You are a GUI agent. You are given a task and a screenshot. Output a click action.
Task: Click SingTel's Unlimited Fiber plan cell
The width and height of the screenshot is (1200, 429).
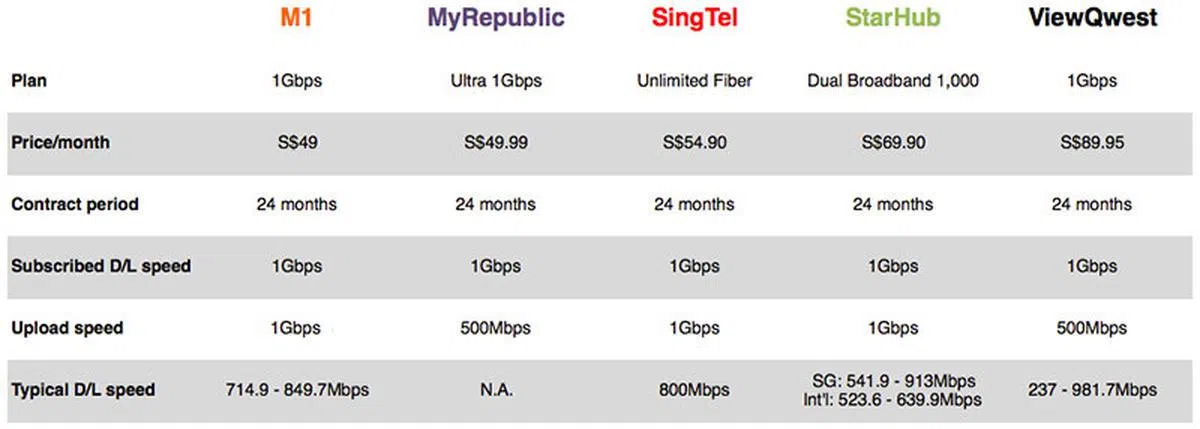point(694,80)
